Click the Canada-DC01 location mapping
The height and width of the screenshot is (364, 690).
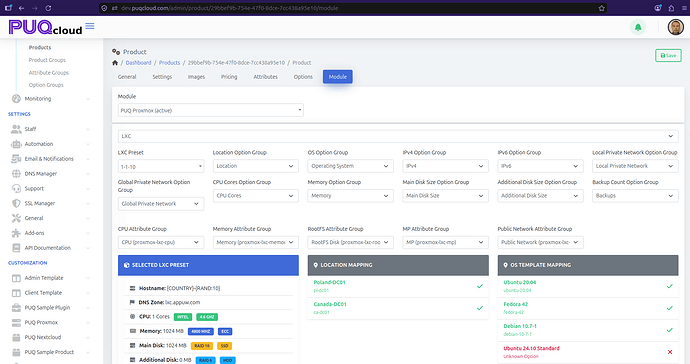point(398,308)
